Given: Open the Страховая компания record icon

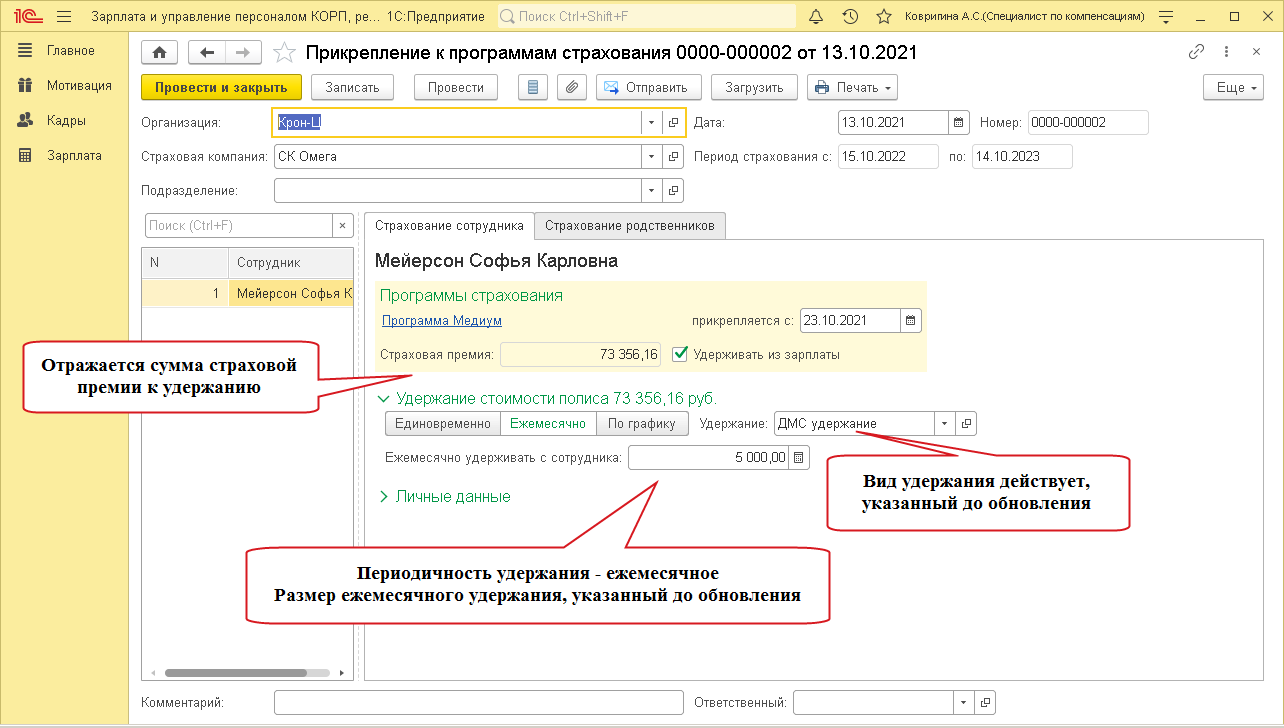Looking at the screenshot, I should [673, 157].
